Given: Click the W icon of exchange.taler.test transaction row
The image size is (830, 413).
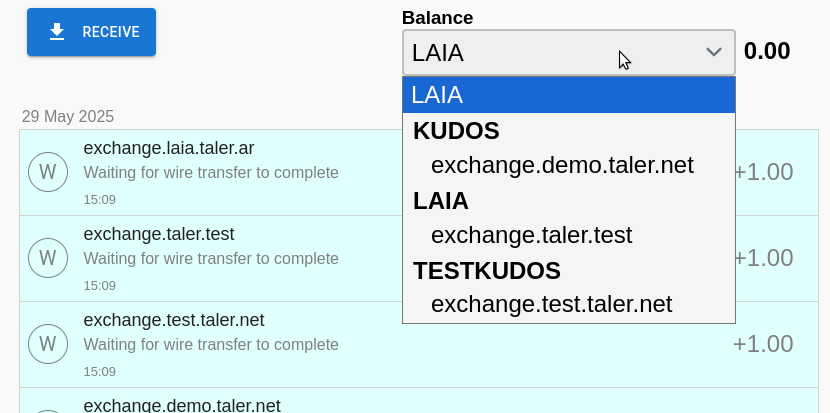Looking at the screenshot, I should [x=47, y=258].
